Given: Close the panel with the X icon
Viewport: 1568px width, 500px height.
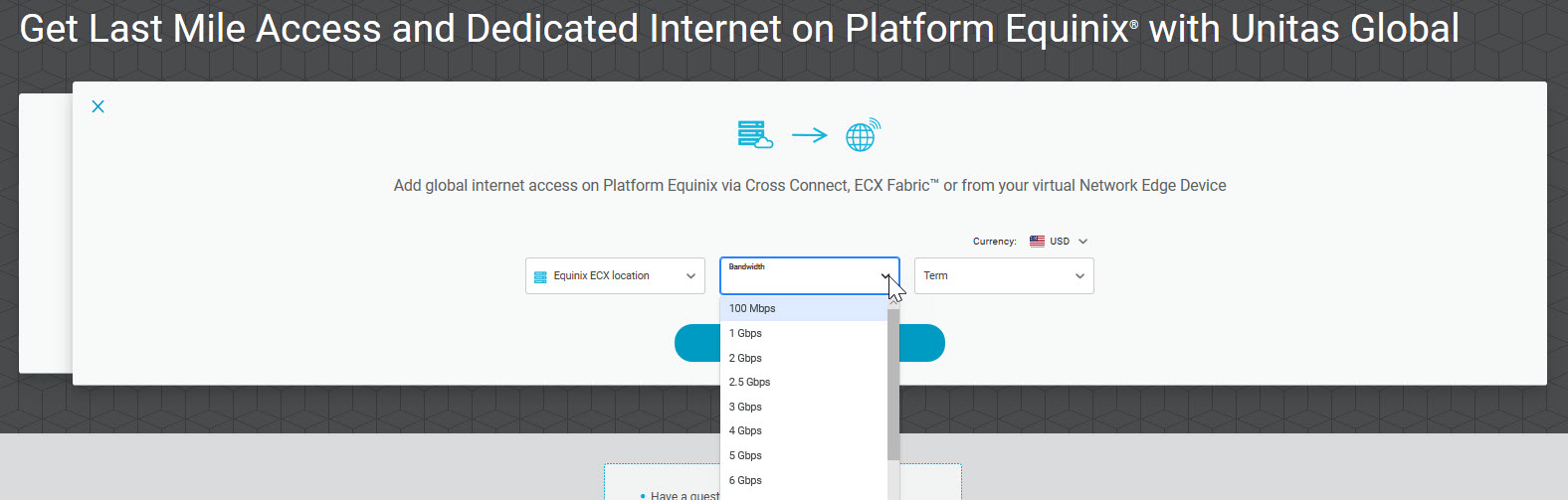Looking at the screenshot, I should [x=98, y=106].
